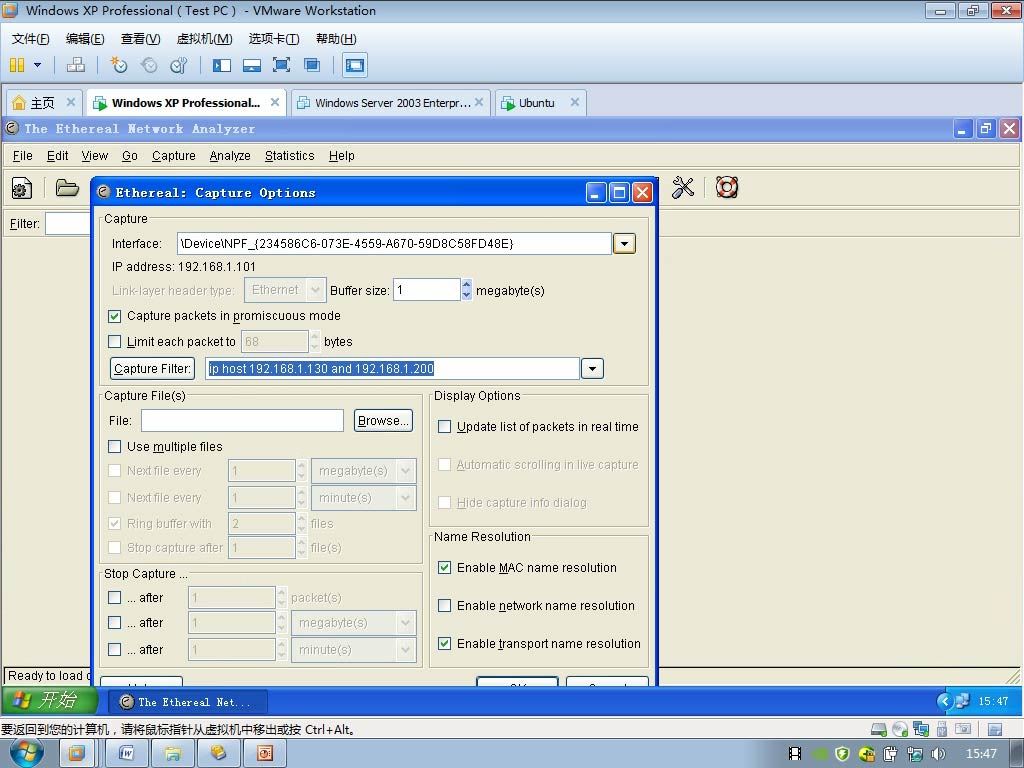Click the XP 开始 Start button
This screenshot has width=1024, height=768.
[x=50, y=701]
